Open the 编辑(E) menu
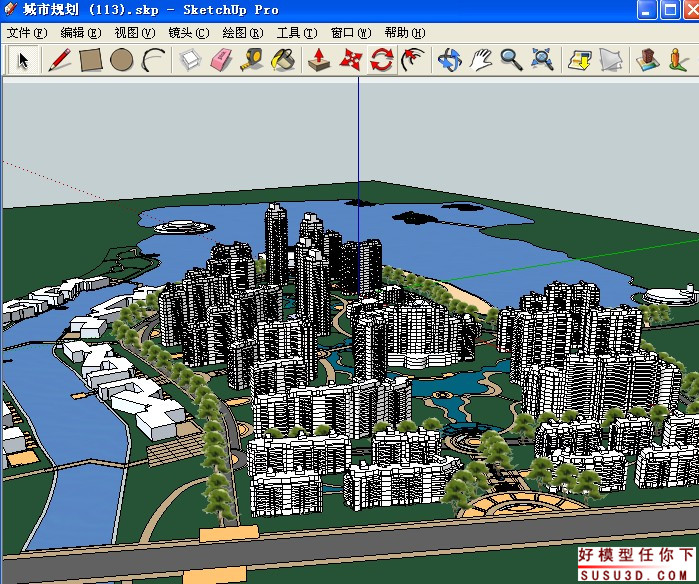This screenshot has width=699, height=584. click(x=81, y=33)
